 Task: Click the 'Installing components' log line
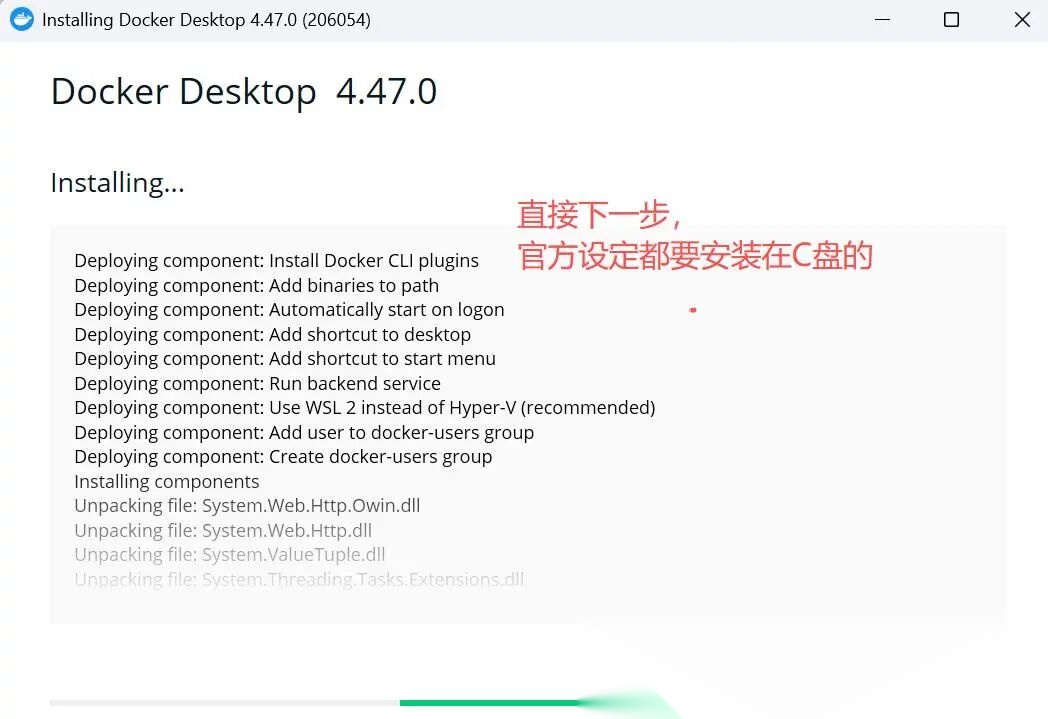(x=166, y=482)
